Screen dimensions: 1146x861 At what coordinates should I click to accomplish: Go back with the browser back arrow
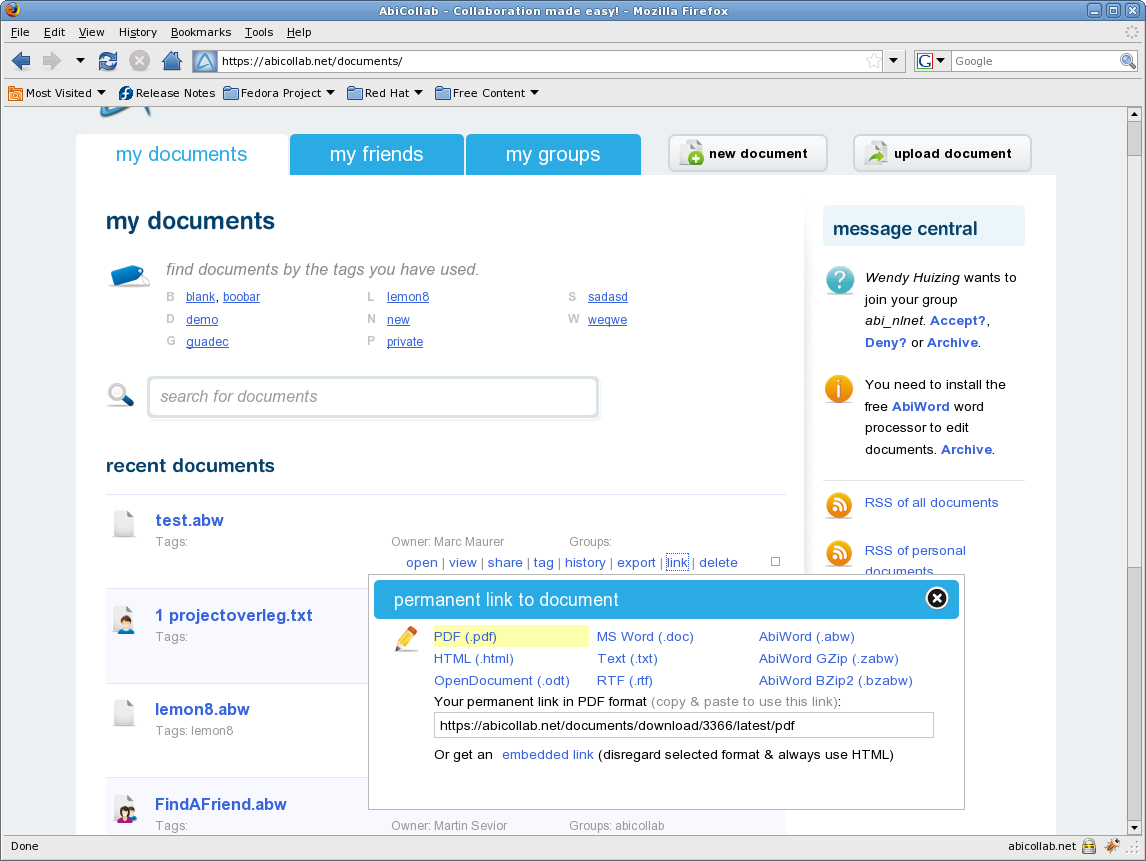click(21, 61)
